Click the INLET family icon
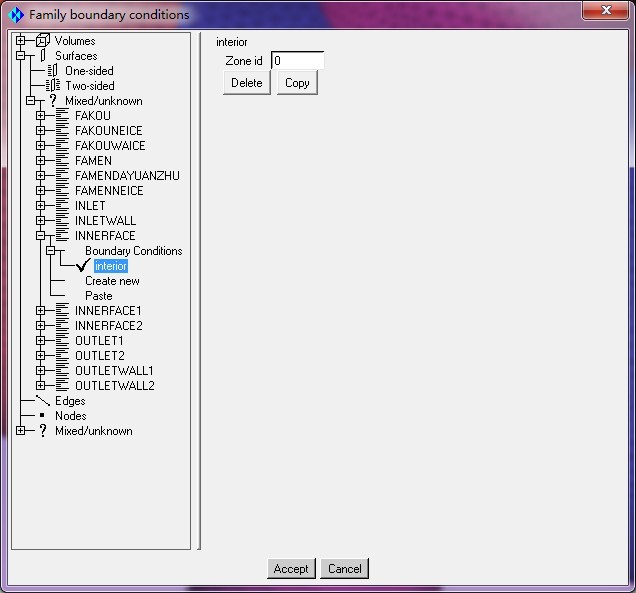This screenshot has height=593, width=636. [x=62, y=206]
